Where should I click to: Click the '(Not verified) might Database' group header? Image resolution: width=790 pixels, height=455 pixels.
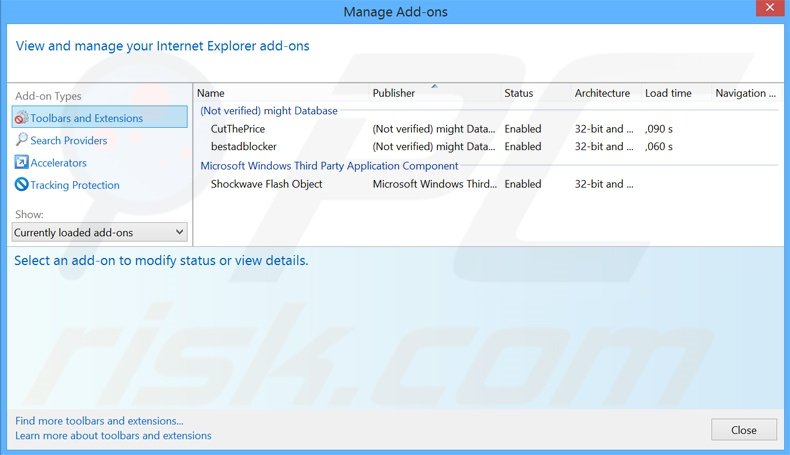[269, 111]
